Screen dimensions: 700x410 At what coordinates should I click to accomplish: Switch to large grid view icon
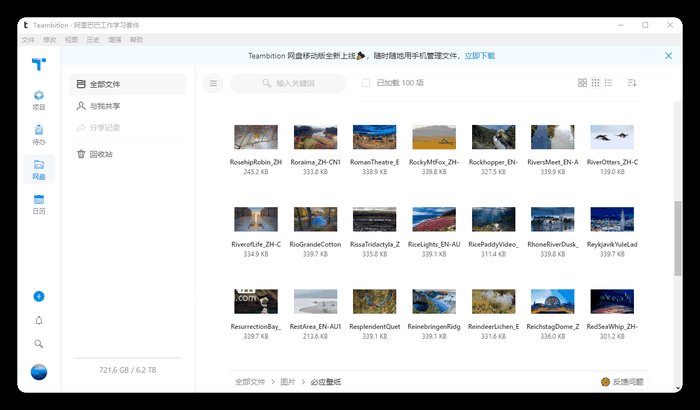pos(582,83)
